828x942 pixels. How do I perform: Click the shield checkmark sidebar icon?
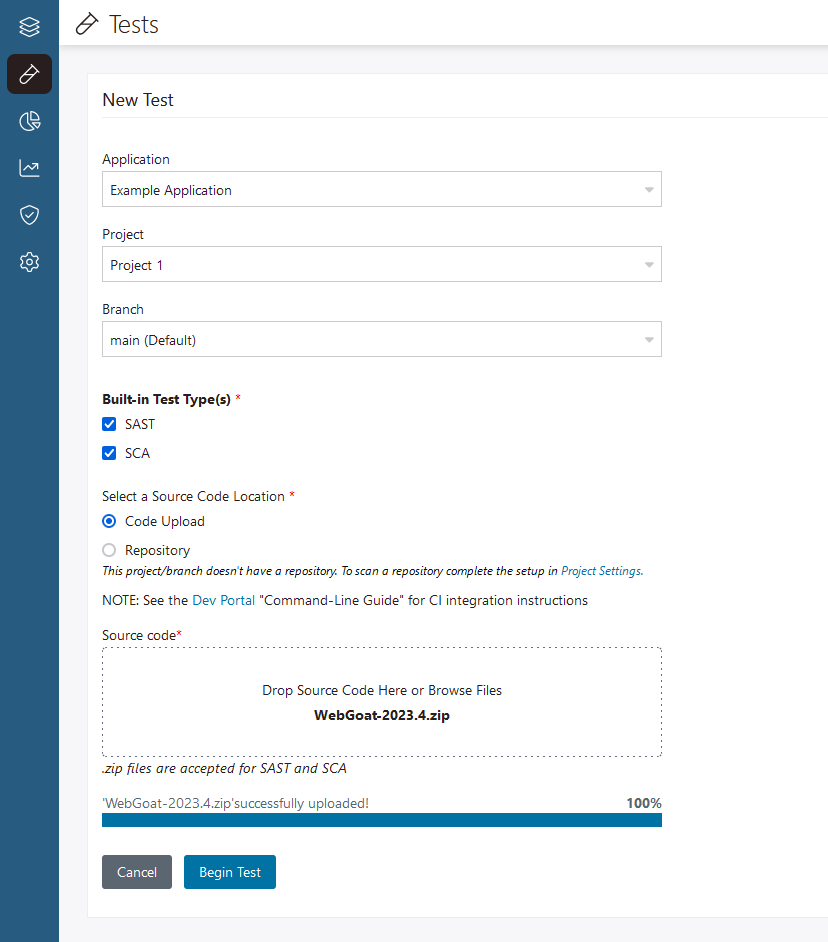click(x=29, y=215)
